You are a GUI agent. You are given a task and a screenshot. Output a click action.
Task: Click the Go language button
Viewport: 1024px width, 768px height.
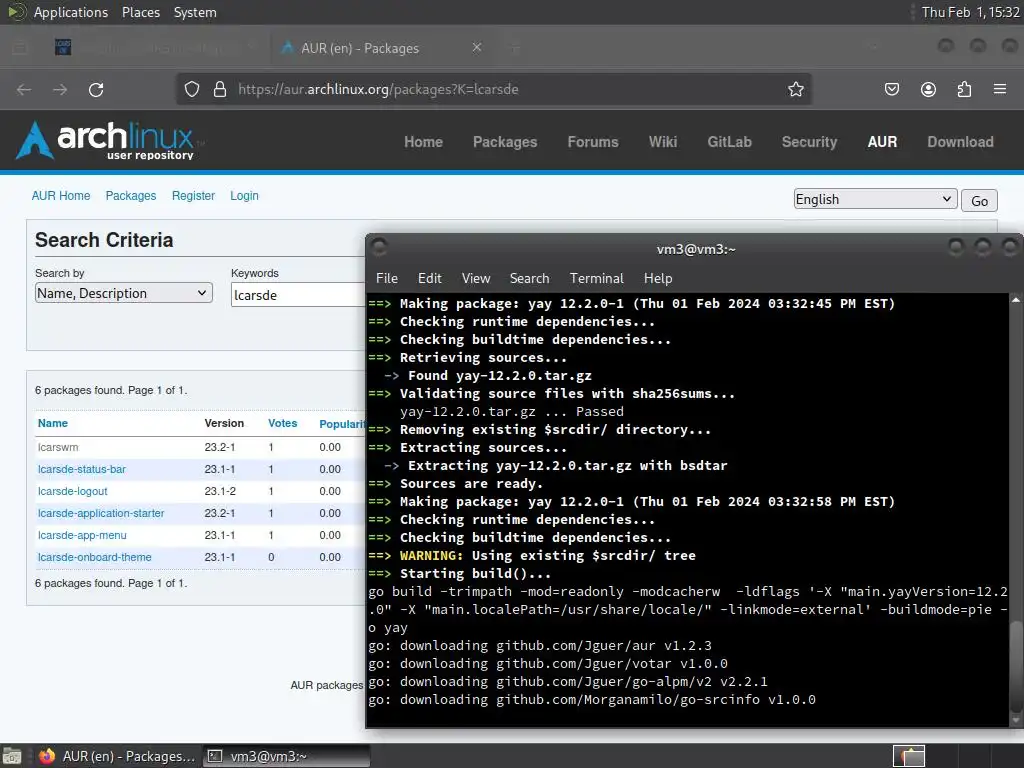click(979, 200)
